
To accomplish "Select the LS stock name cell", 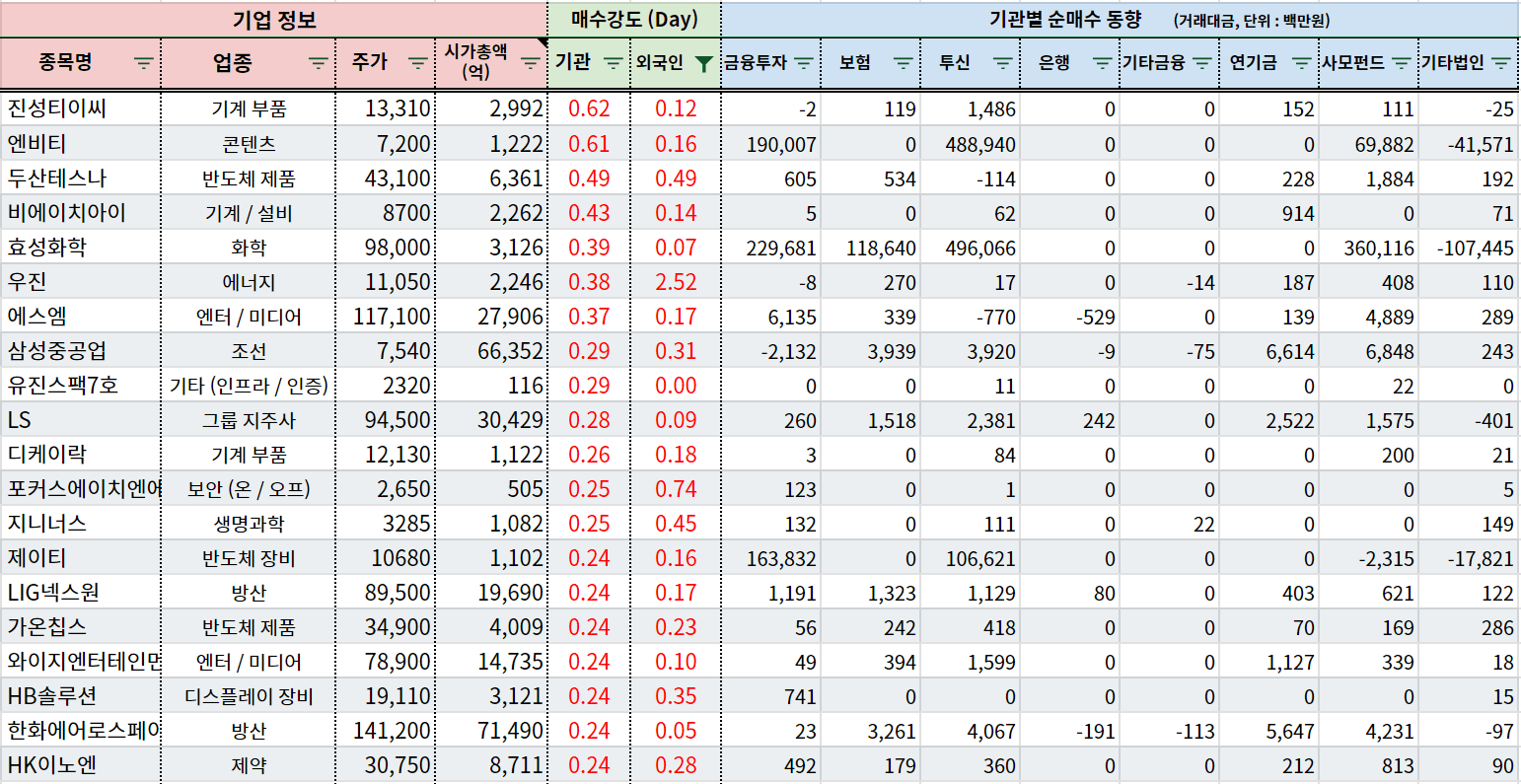I will [81, 419].
